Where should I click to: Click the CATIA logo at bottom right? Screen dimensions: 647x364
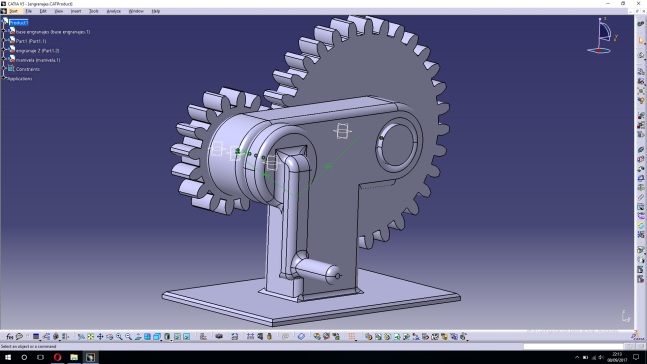(638, 336)
